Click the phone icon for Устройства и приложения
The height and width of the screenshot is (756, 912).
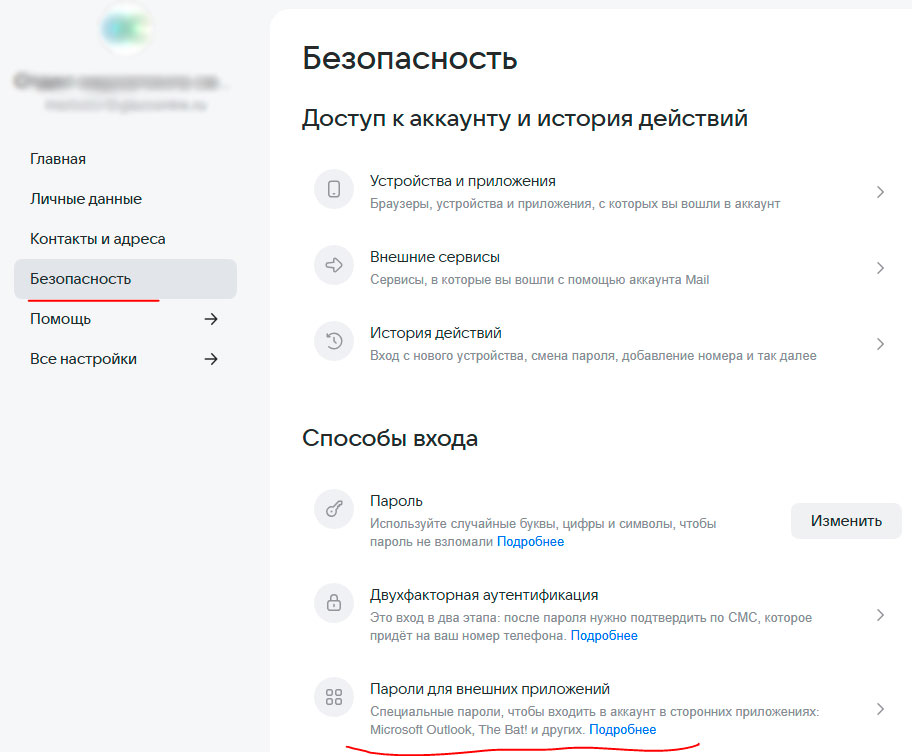click(x=334, y=190)
